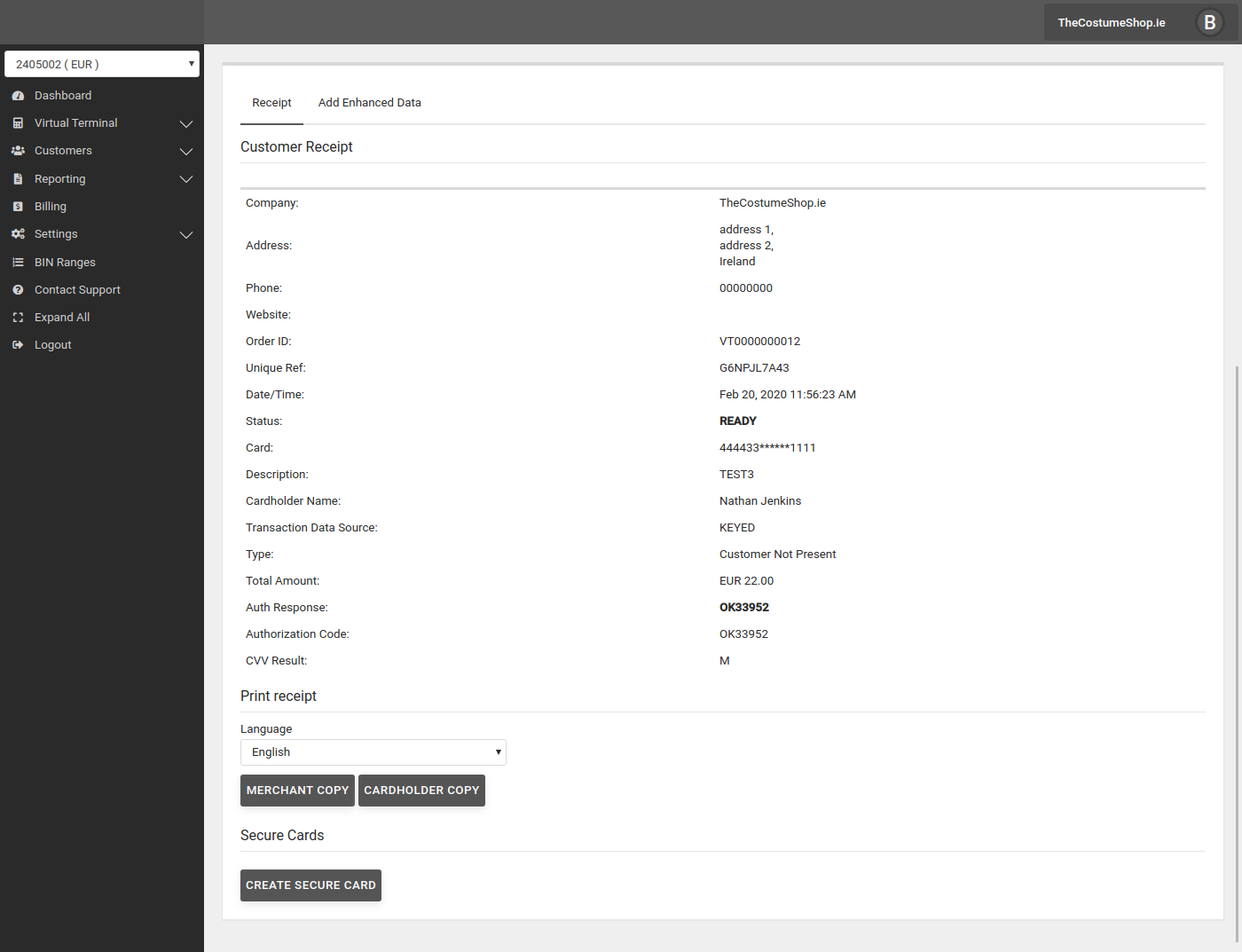Click the phone value 00000000

pos(746,288)
